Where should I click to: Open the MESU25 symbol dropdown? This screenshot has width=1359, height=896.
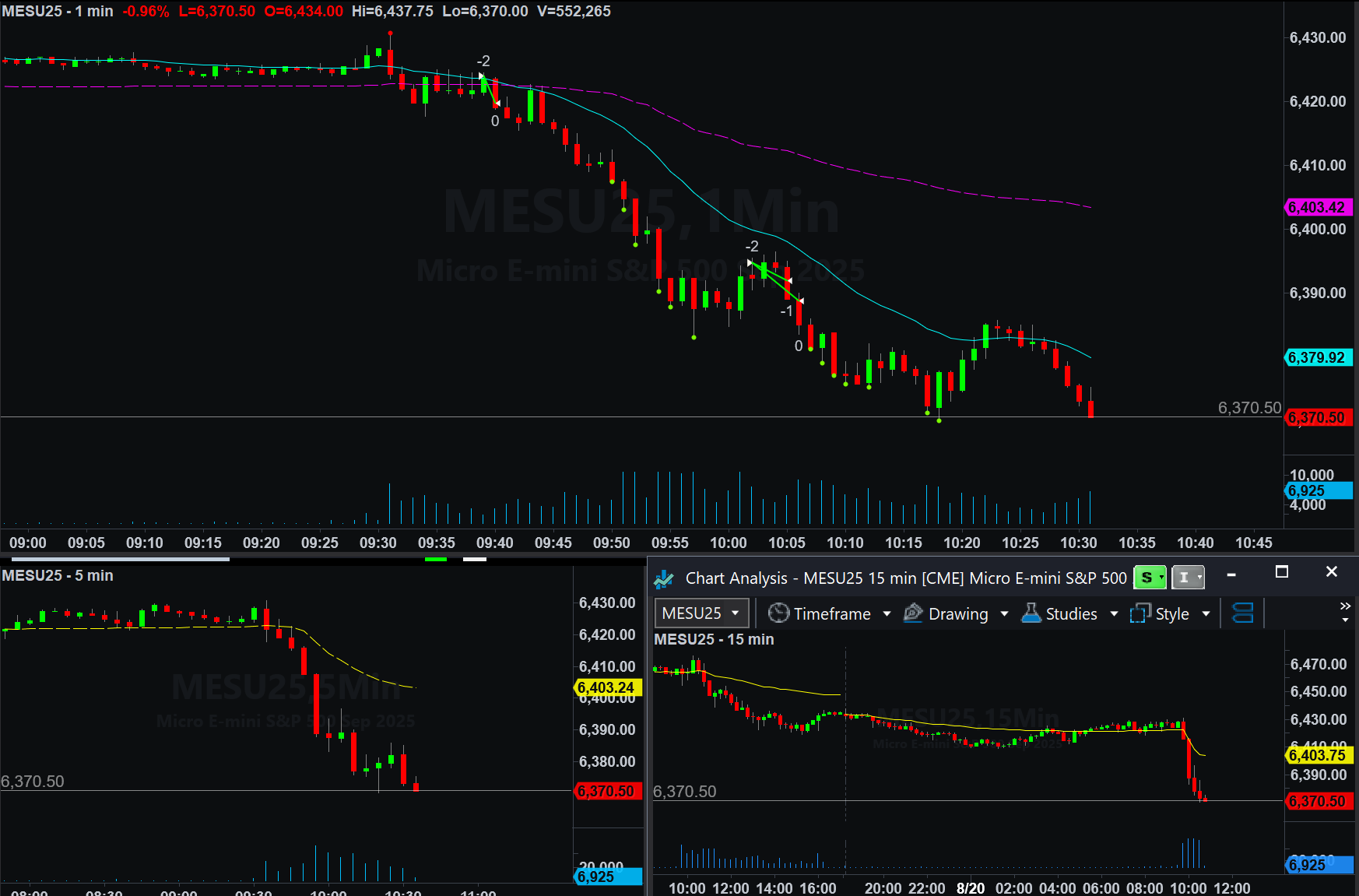(701, 613)
